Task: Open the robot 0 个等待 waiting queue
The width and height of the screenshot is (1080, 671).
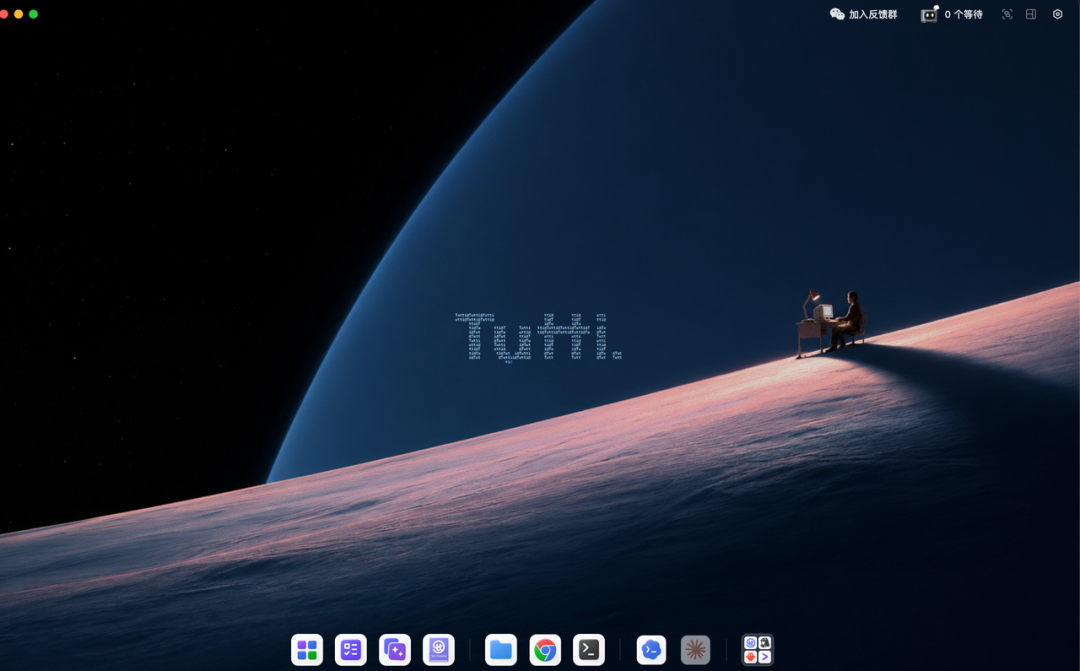Action: (x=951, y=14)
